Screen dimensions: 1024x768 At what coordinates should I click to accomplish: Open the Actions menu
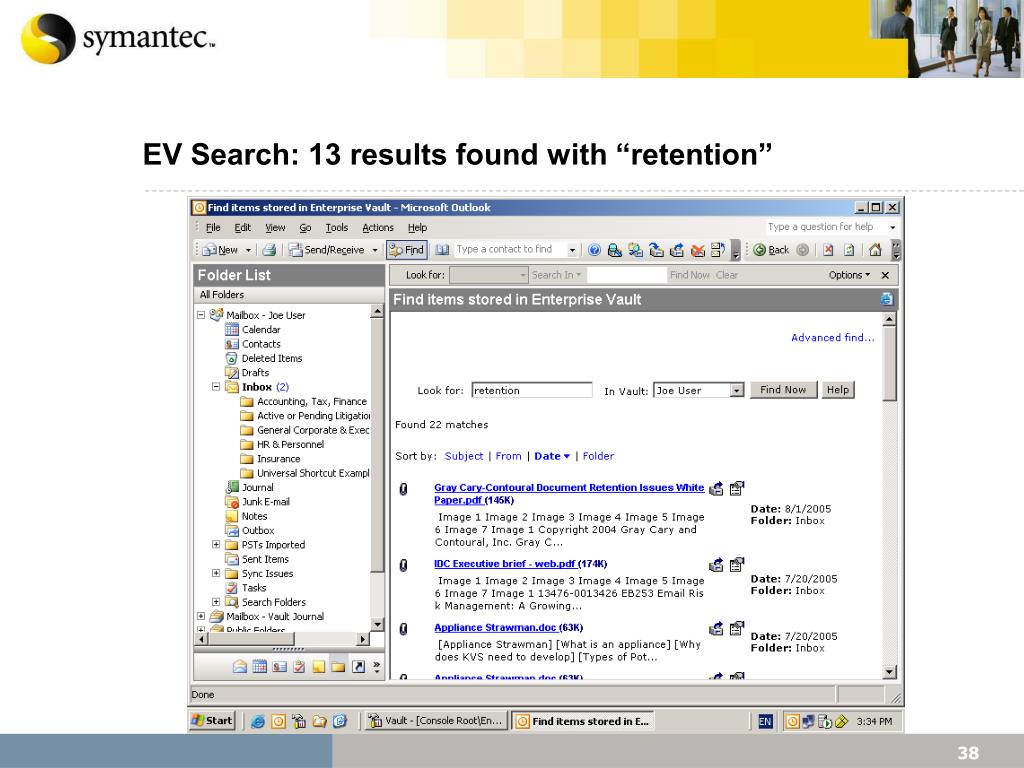coord(378,227)
